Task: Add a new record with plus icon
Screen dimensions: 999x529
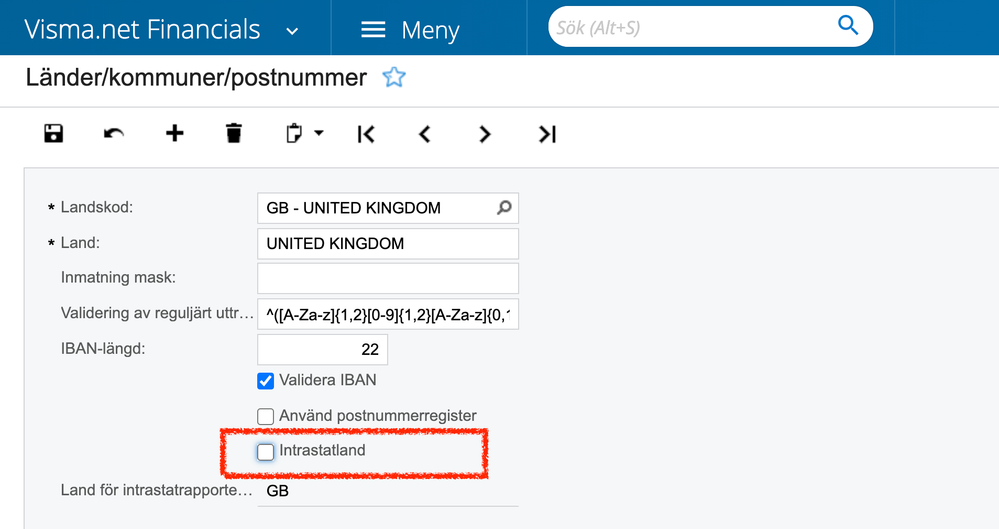Action: pos(174,133)
